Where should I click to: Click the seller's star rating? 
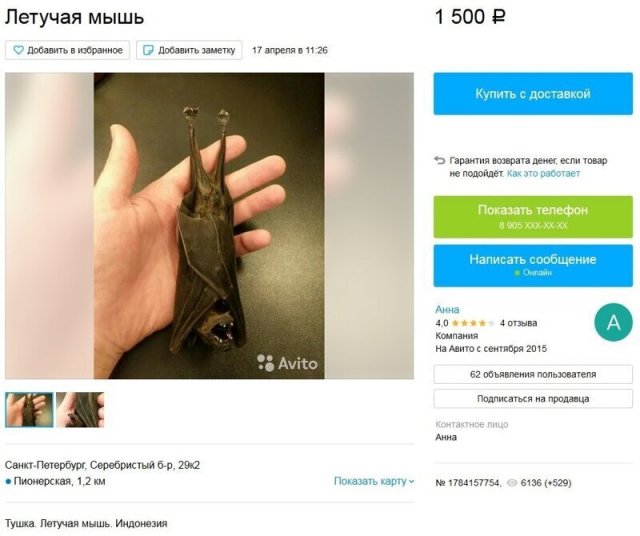[x=473, y=323]
